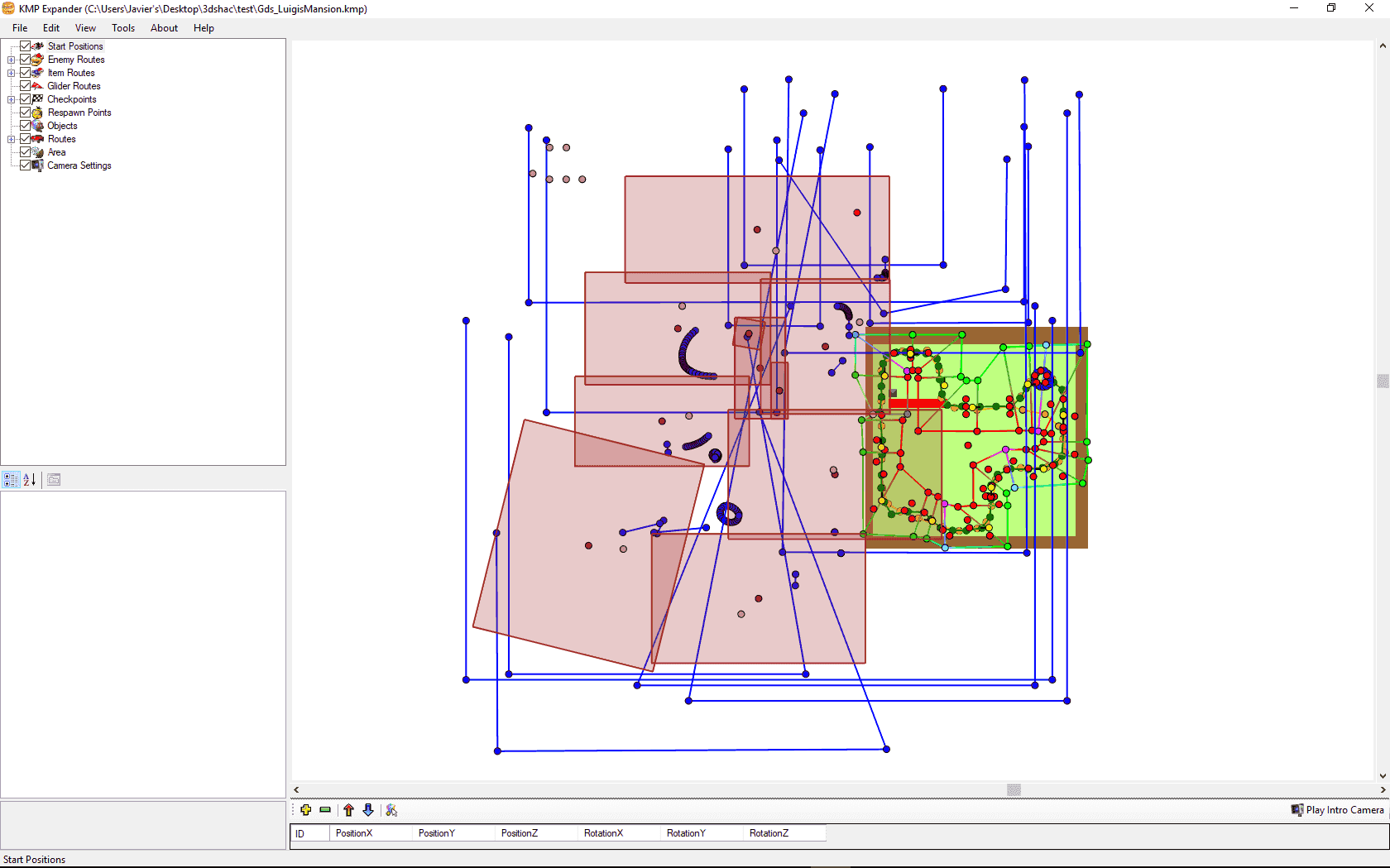Select the Checkpoints tree label
This screenshot has height=868, width=1390.
pyautogui.click(x=72, y=99)
